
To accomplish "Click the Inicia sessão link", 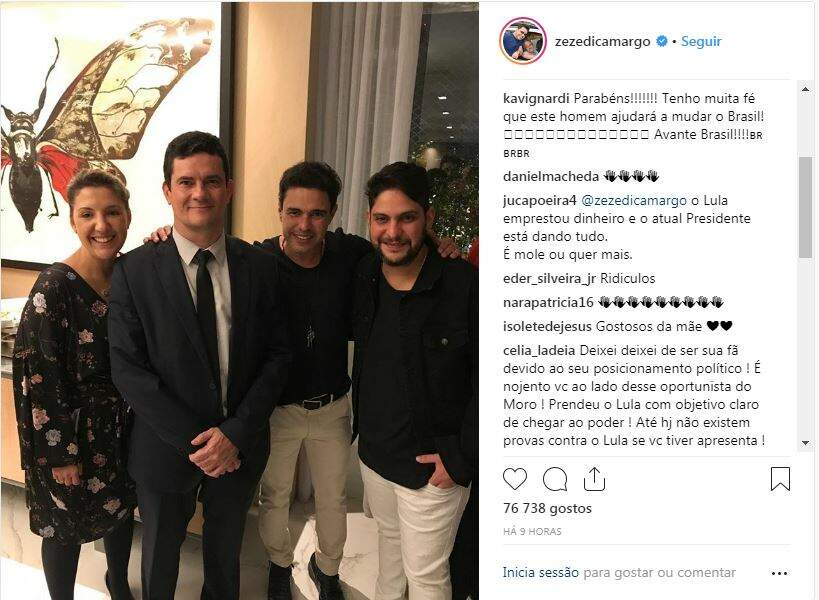I will (x=541, y=572).
